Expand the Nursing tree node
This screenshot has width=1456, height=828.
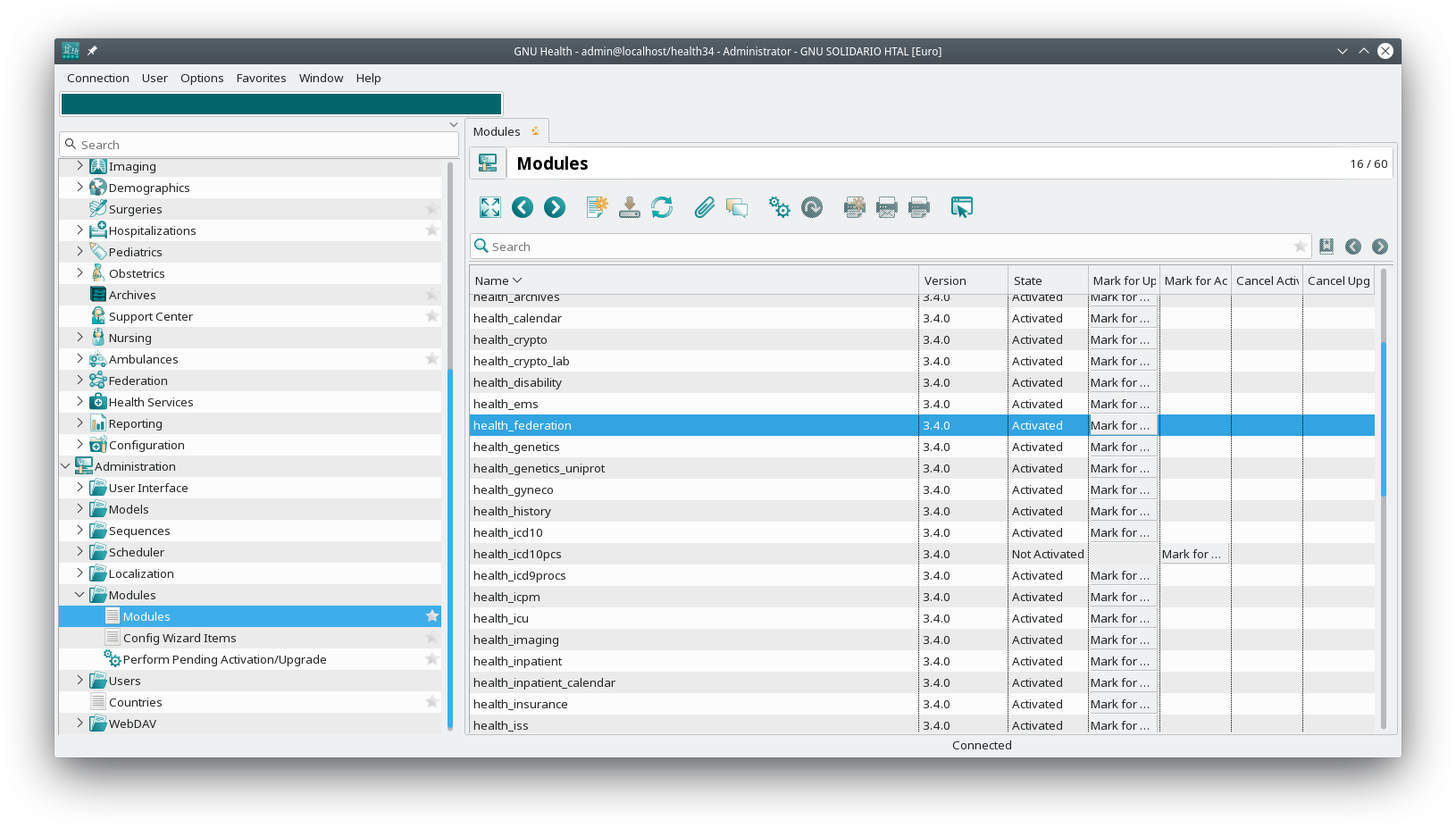(x=79, y=338)
